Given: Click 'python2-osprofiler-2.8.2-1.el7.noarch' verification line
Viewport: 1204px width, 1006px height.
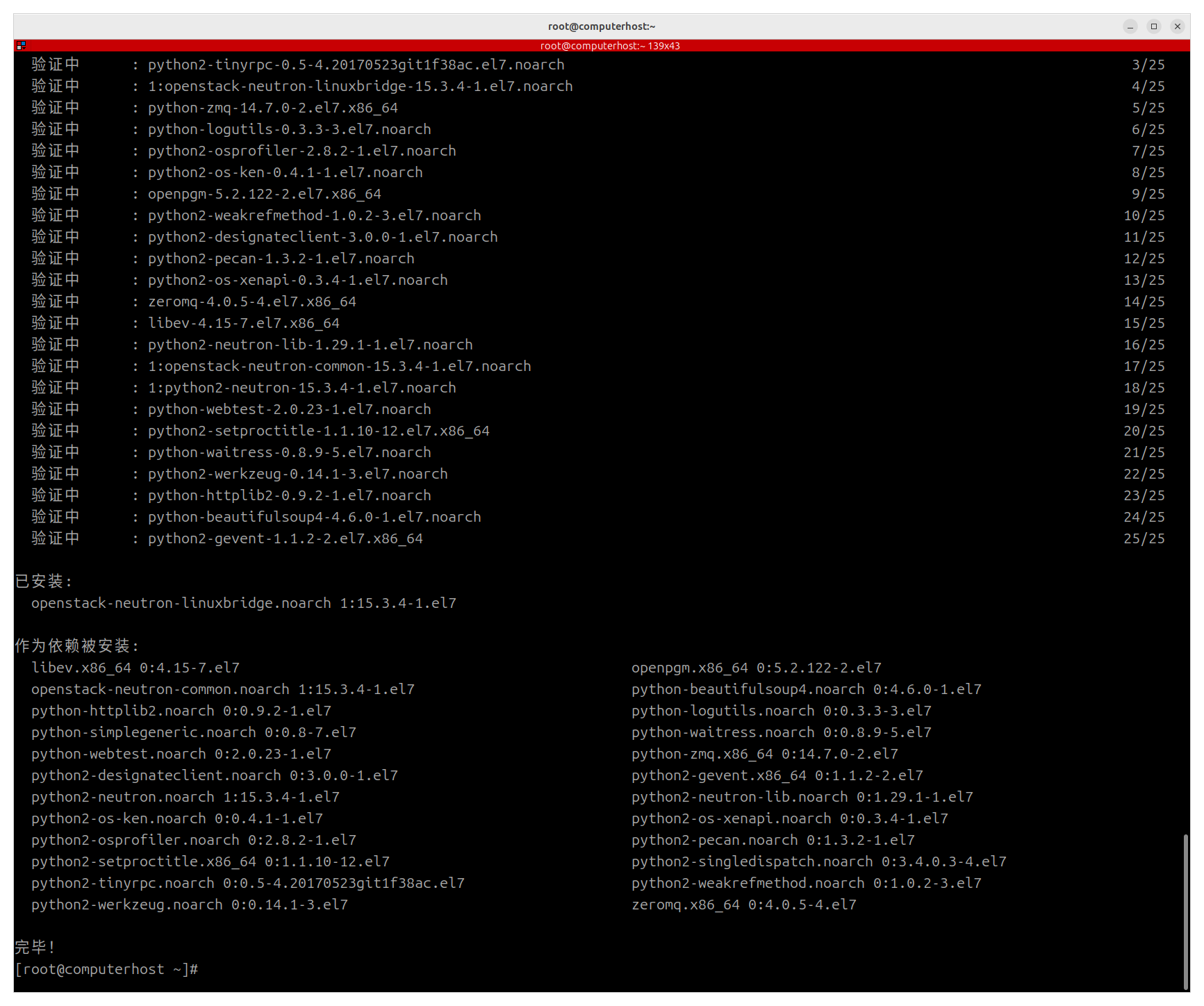Looking at the screenshot, I should coord(302,151).
